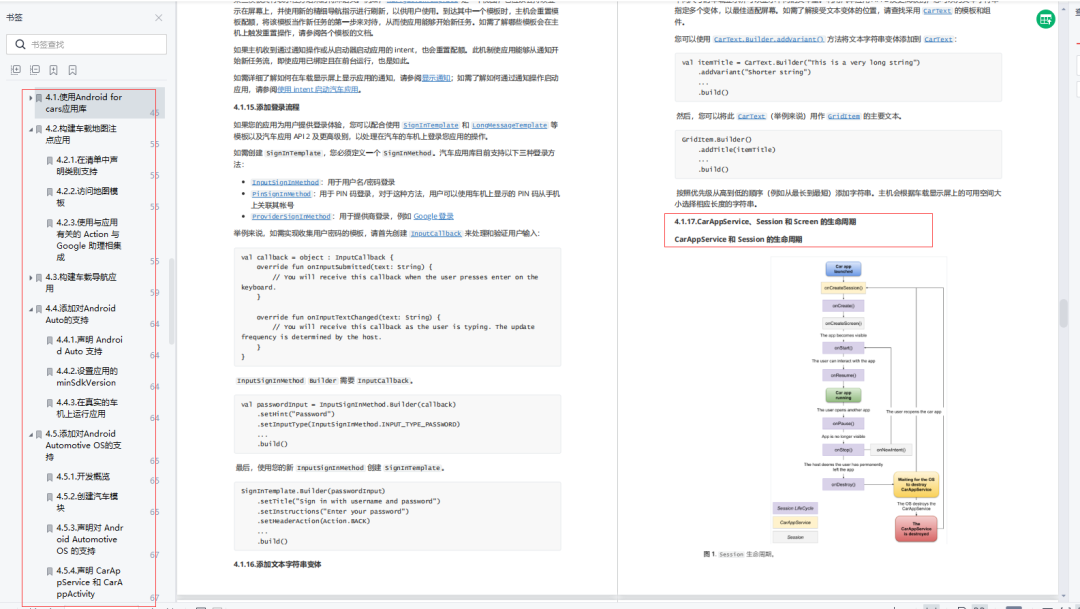Click the green spreadsheet icon at top right

point(1046,19)
